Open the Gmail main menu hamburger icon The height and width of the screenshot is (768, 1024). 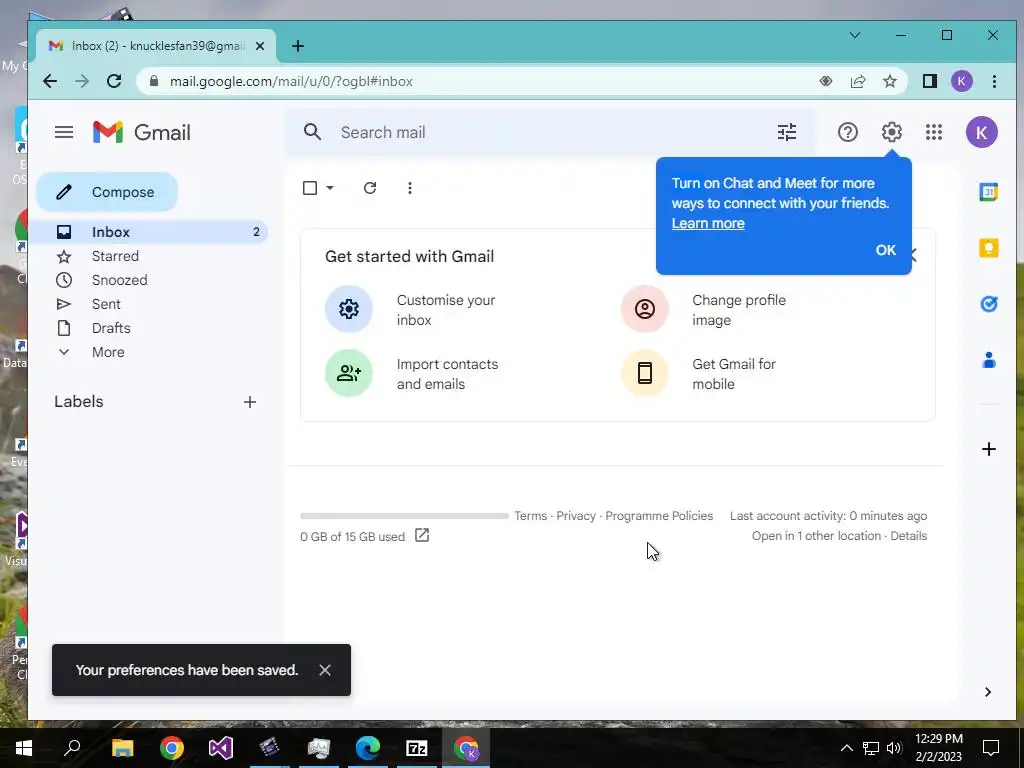tap(63, 133)
